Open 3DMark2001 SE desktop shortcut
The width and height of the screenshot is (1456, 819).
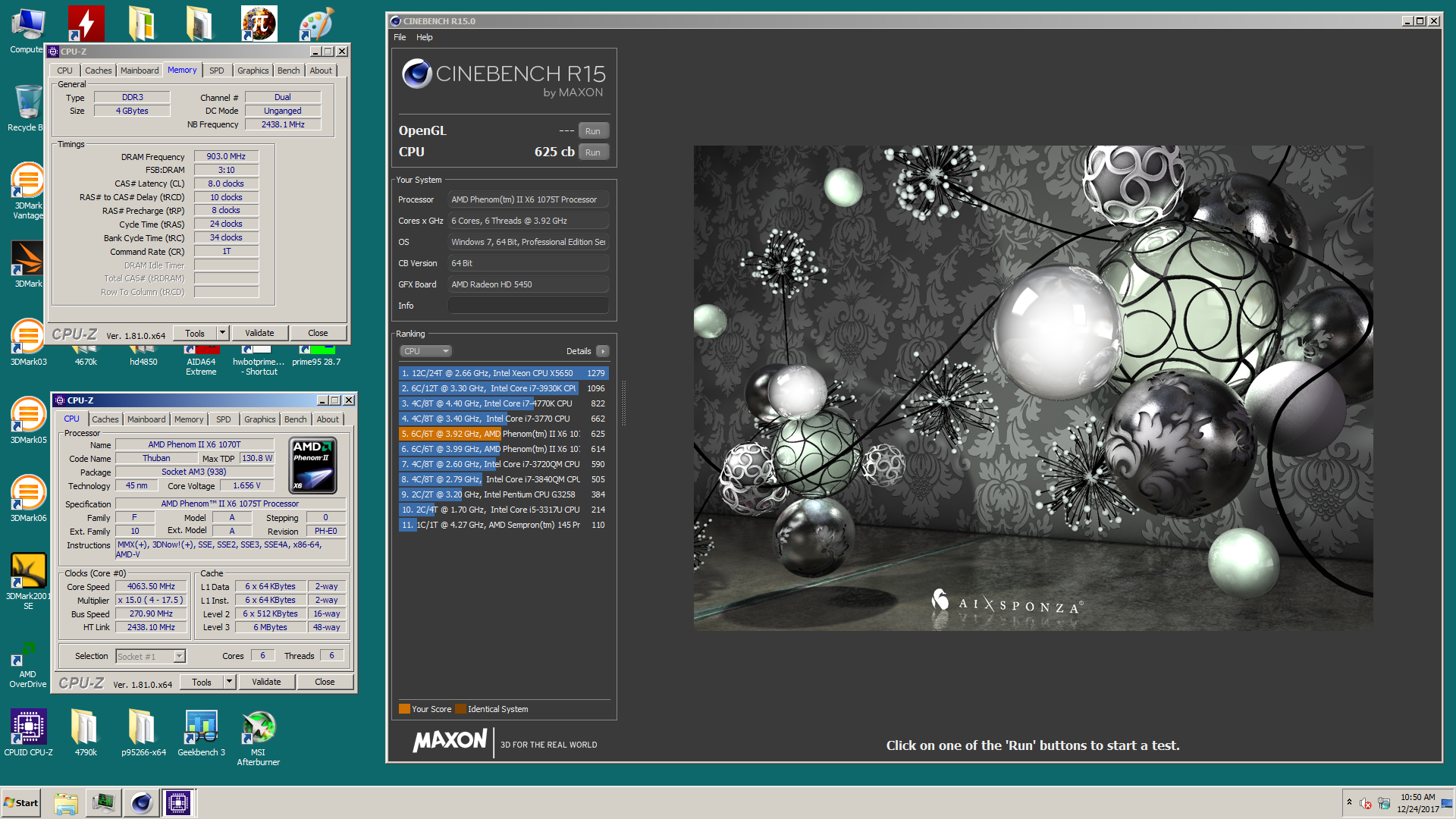pos(28,581)
